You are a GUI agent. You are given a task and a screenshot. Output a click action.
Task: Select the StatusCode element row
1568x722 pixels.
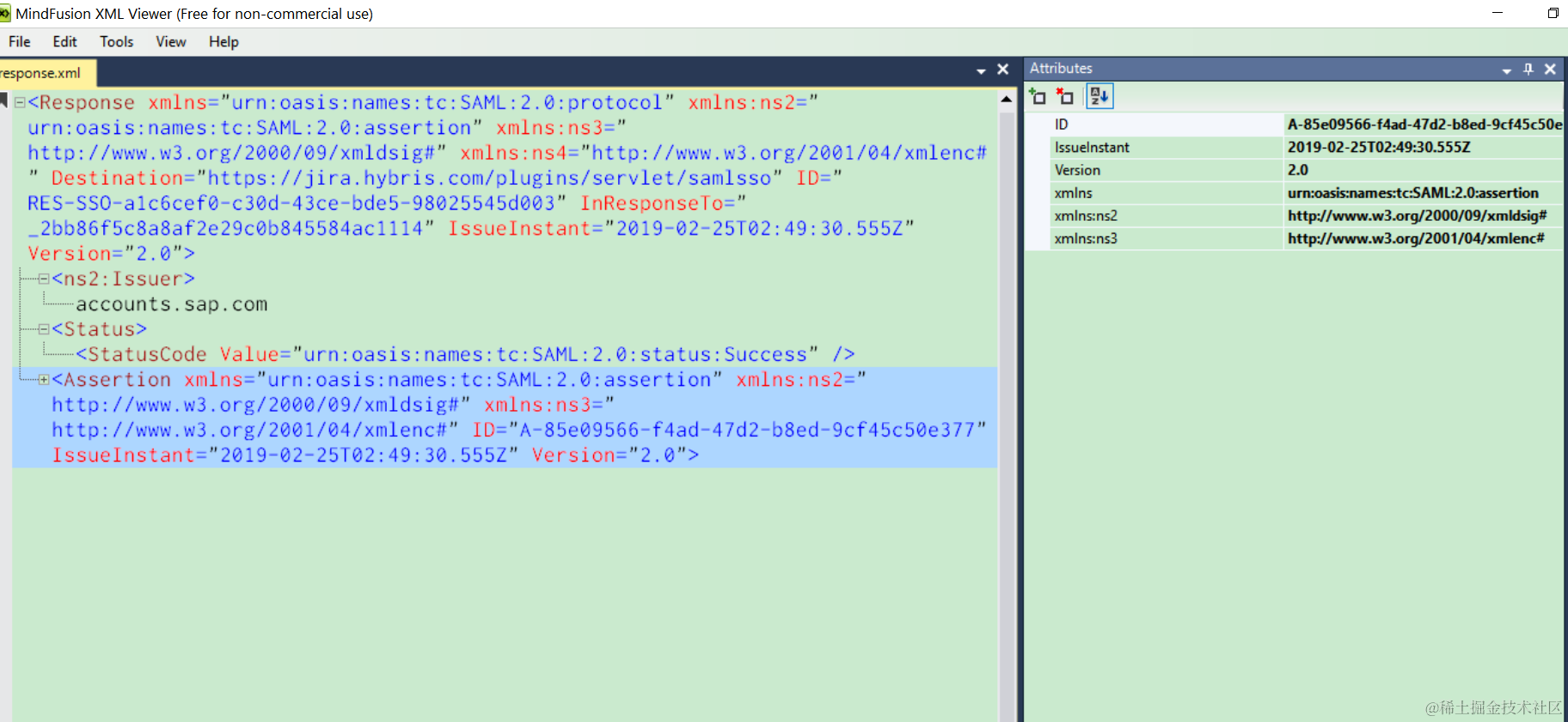[465, 354]
